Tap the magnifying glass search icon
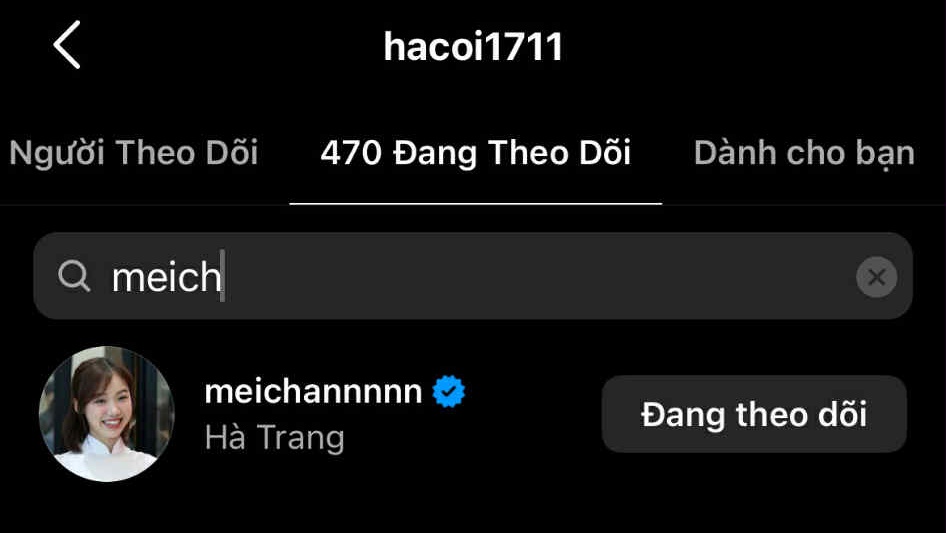Image resolution: width=946 pixels, height=533 pixels. [x=74, y=276]
